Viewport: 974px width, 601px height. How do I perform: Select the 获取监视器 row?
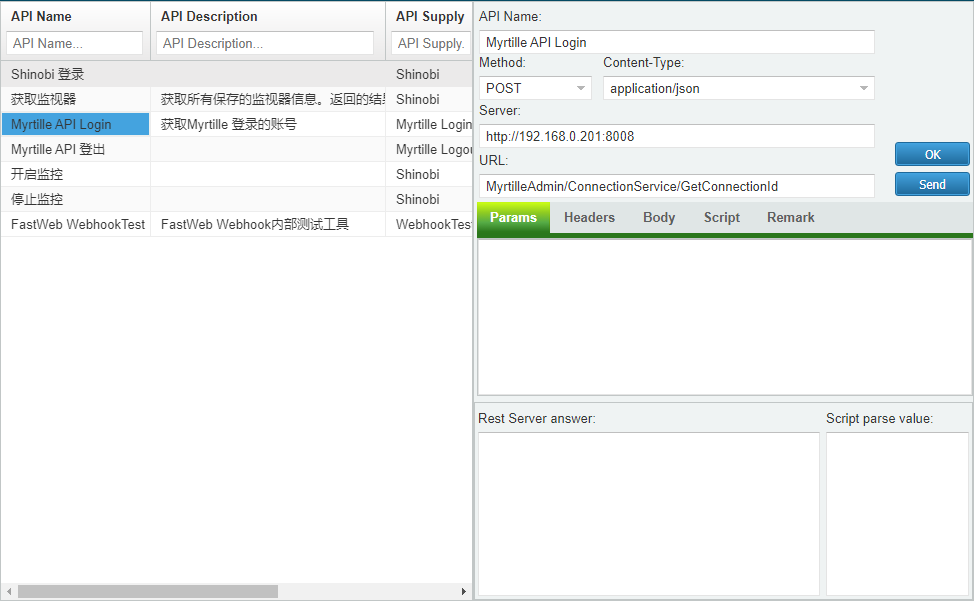point(236,99)
